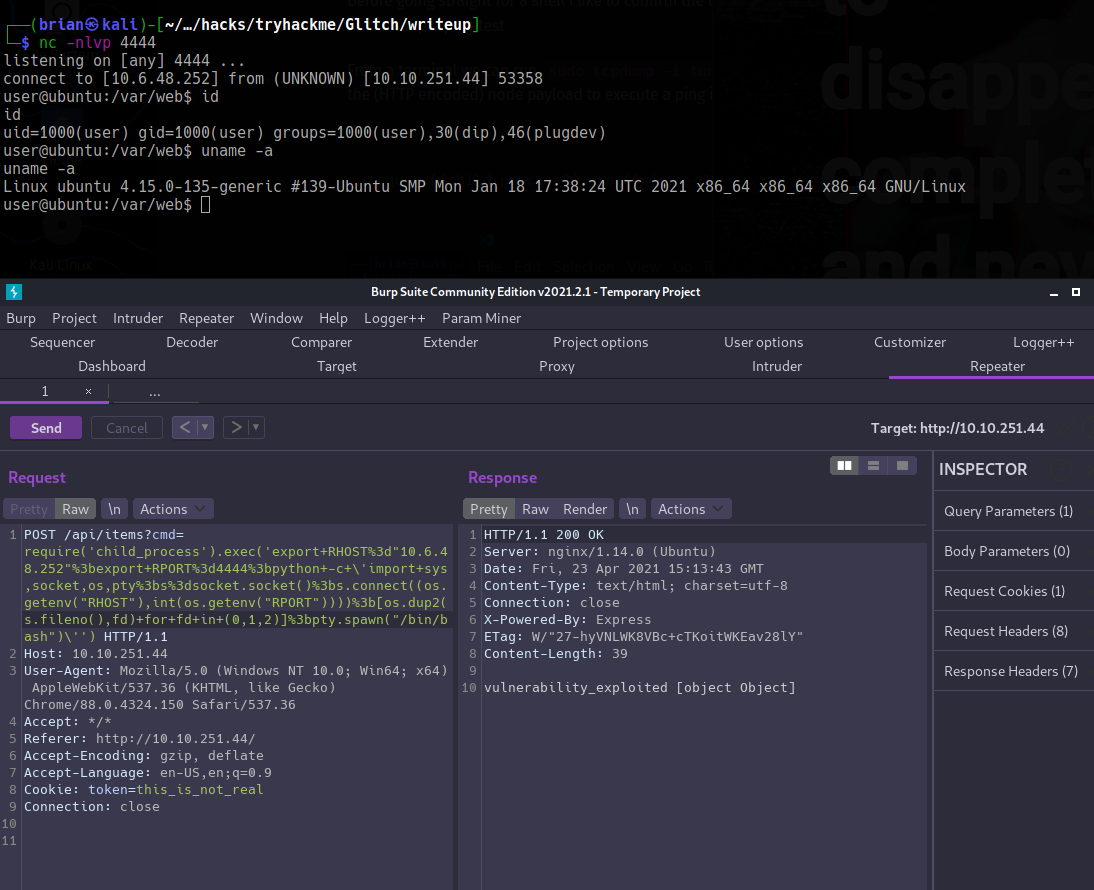The image size is (1094, 890).
Task: Switch to the Comparer tab
Action: pyautogui.click(x=321, y=342)
